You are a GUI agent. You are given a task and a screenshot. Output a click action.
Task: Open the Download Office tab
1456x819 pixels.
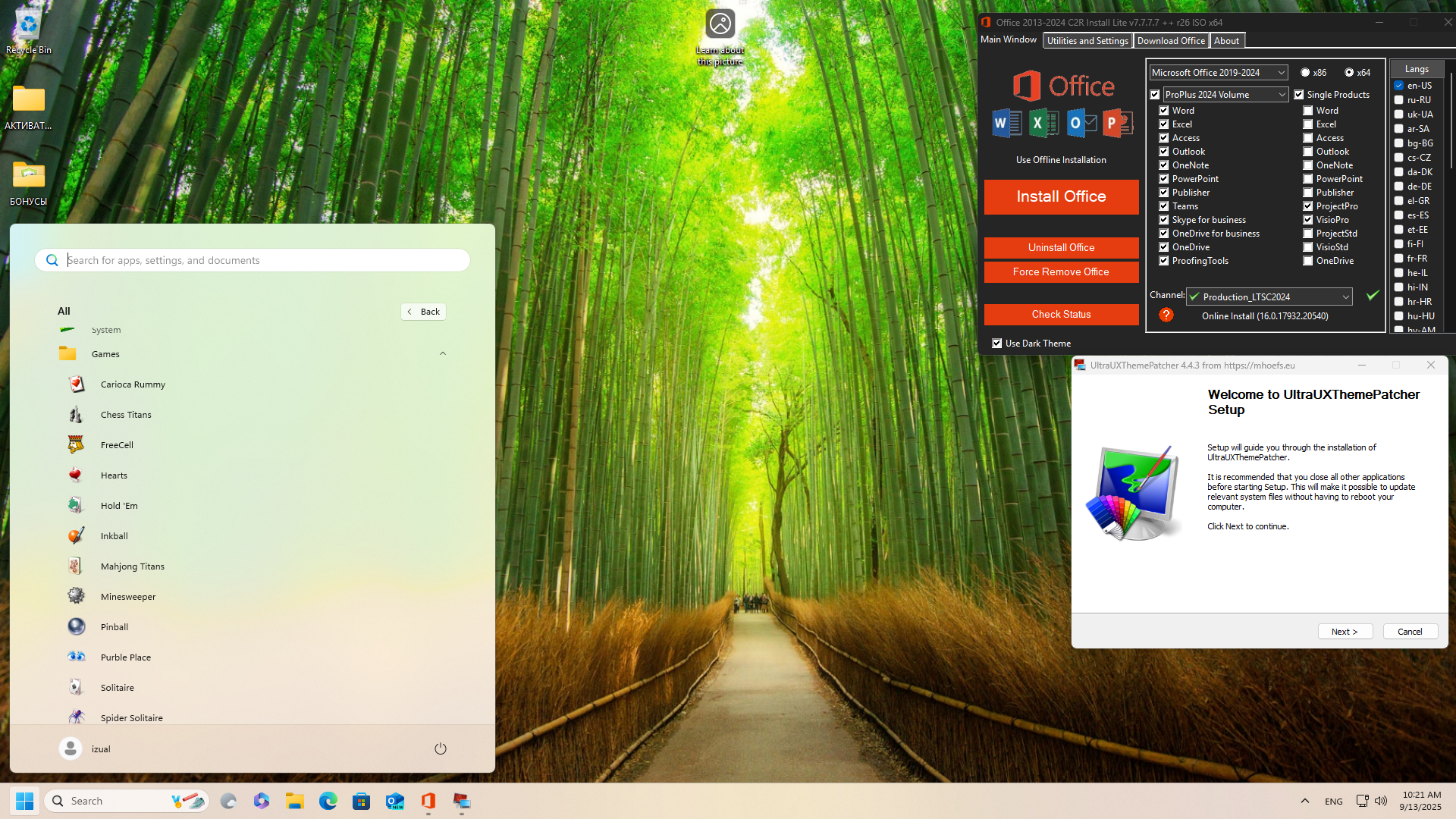1170,41
